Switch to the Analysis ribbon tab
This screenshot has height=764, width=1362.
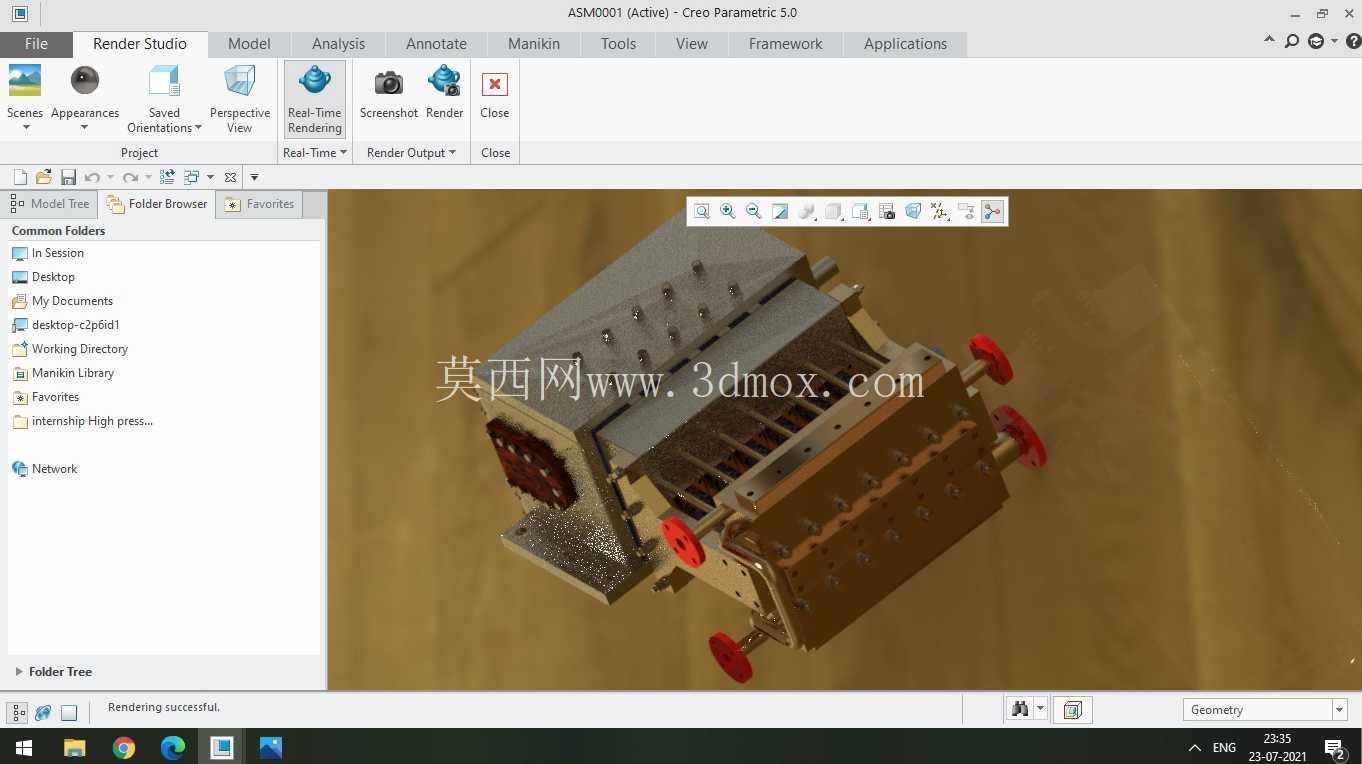(x=338, y=44)
